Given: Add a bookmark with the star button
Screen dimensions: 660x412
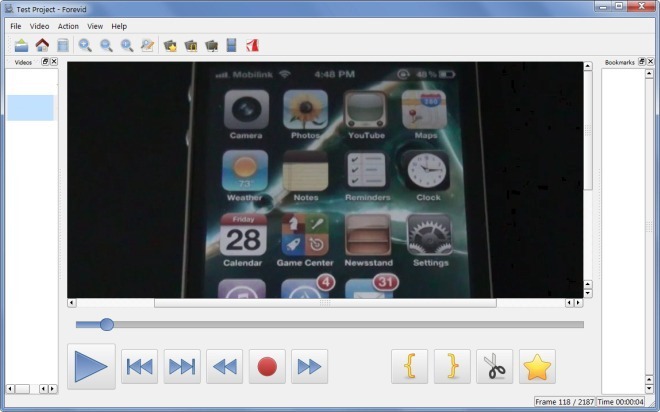Looking at the screenshot, I should tap(537, 367).
